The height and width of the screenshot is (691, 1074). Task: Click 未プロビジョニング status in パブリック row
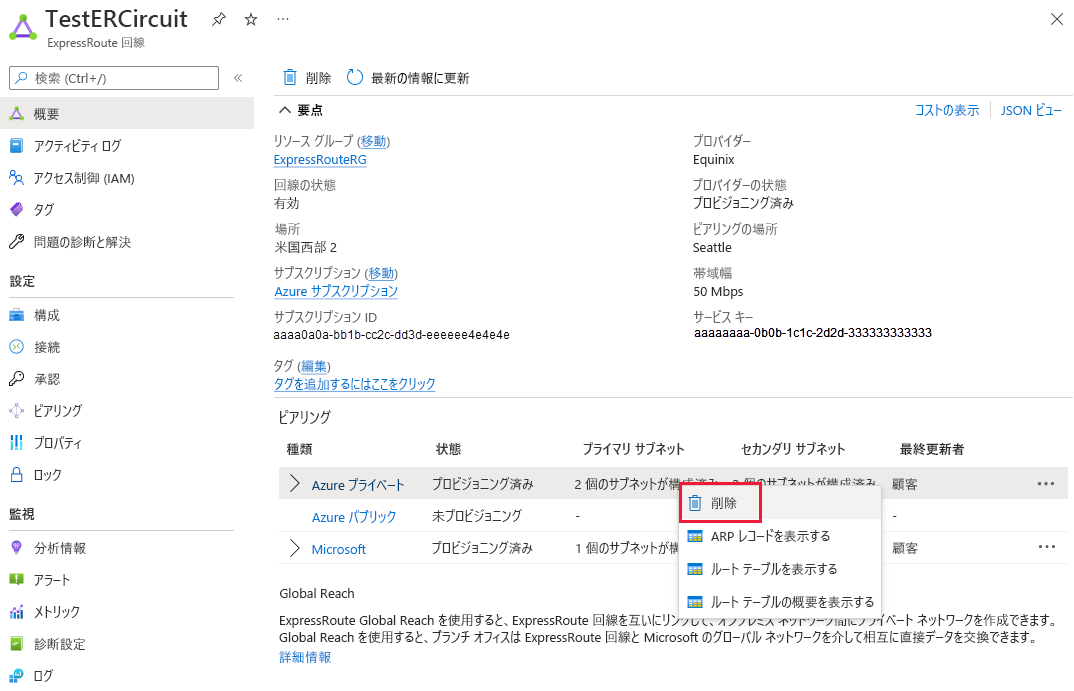pyautogui.click(x=477, y=516)
